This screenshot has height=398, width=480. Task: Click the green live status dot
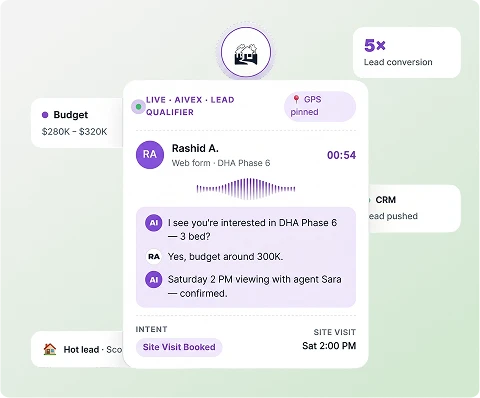[139, 107]
